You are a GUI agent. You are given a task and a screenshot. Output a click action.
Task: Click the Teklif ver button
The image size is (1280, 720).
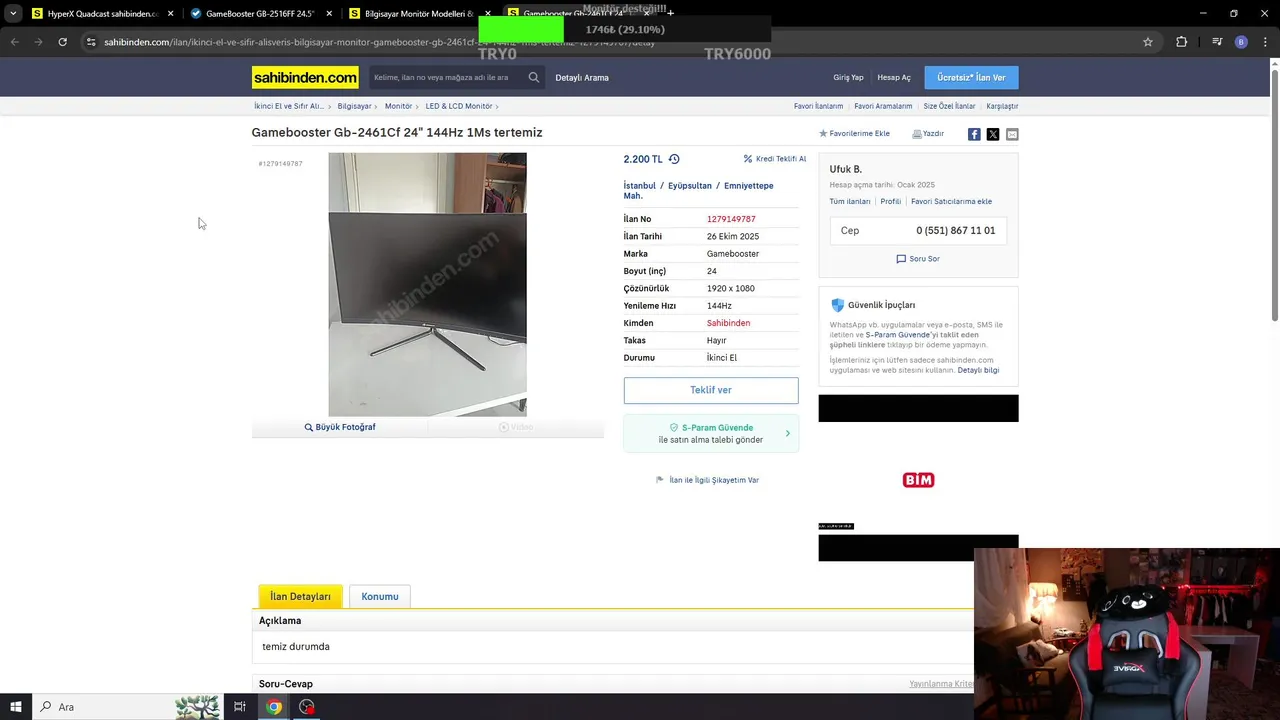(711, 390)
